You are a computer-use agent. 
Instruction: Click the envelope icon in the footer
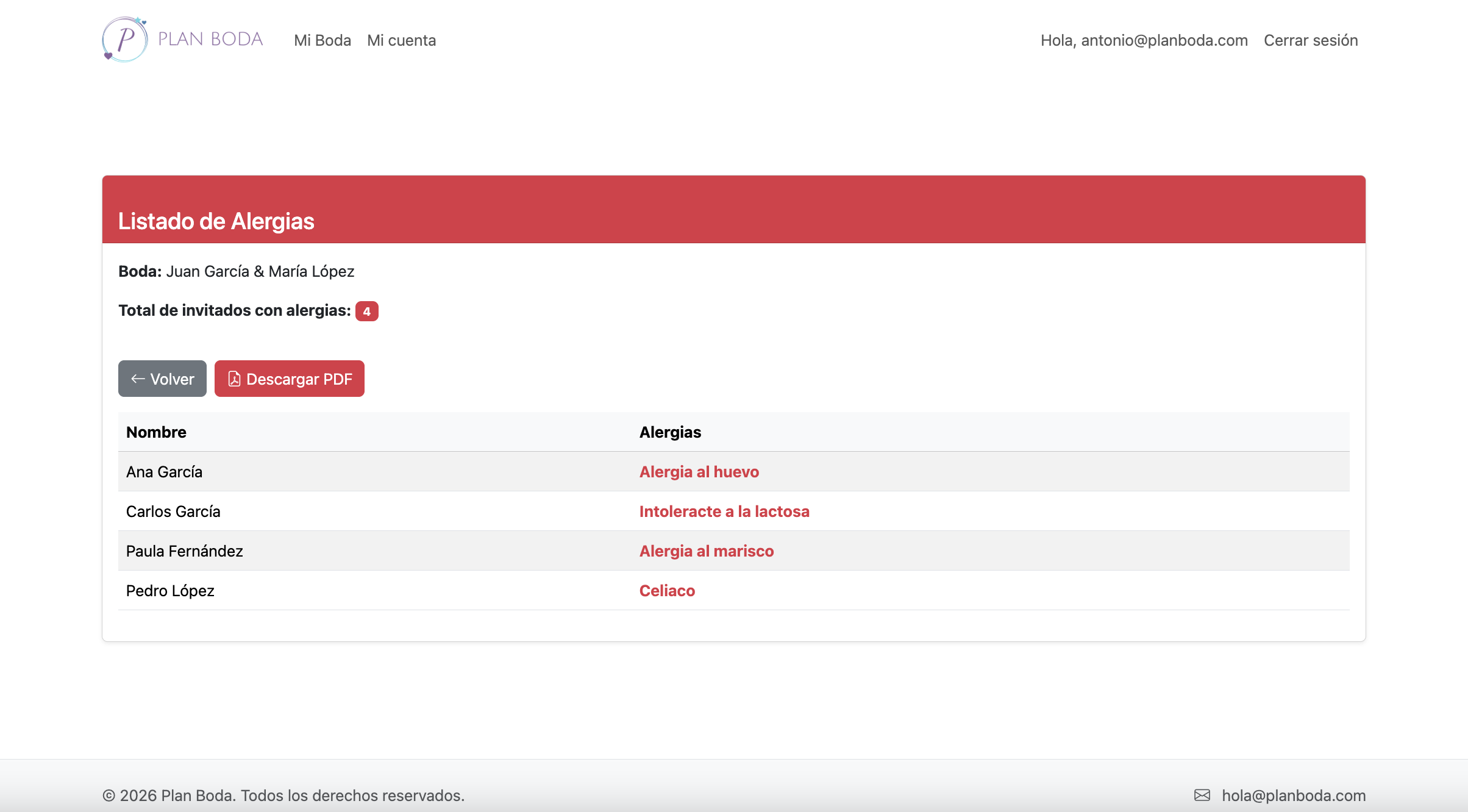pos(1202,795)
